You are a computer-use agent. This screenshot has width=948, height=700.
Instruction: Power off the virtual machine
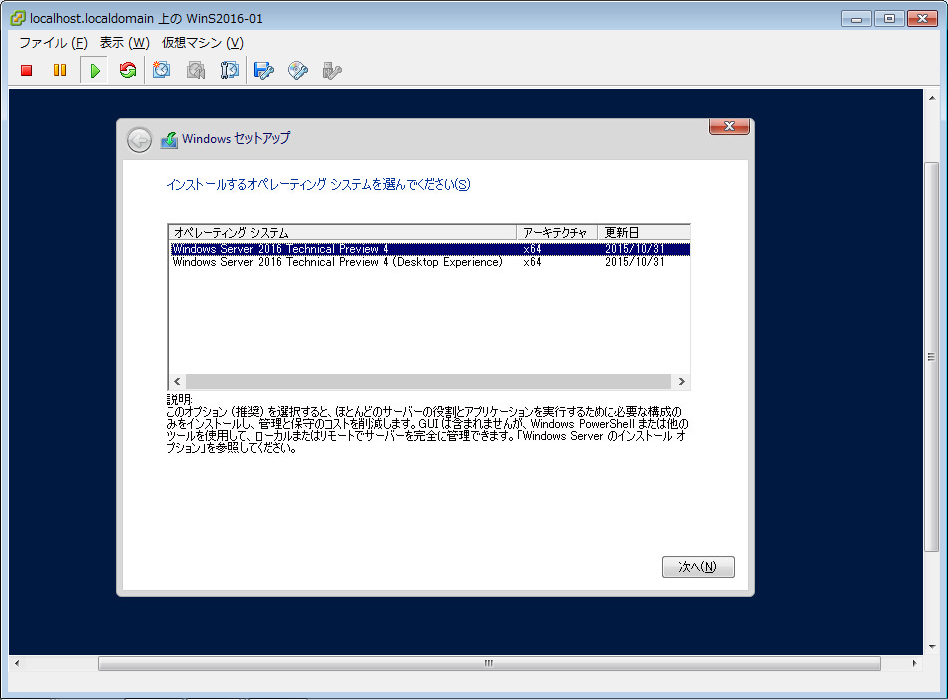(x=25, y=70)
